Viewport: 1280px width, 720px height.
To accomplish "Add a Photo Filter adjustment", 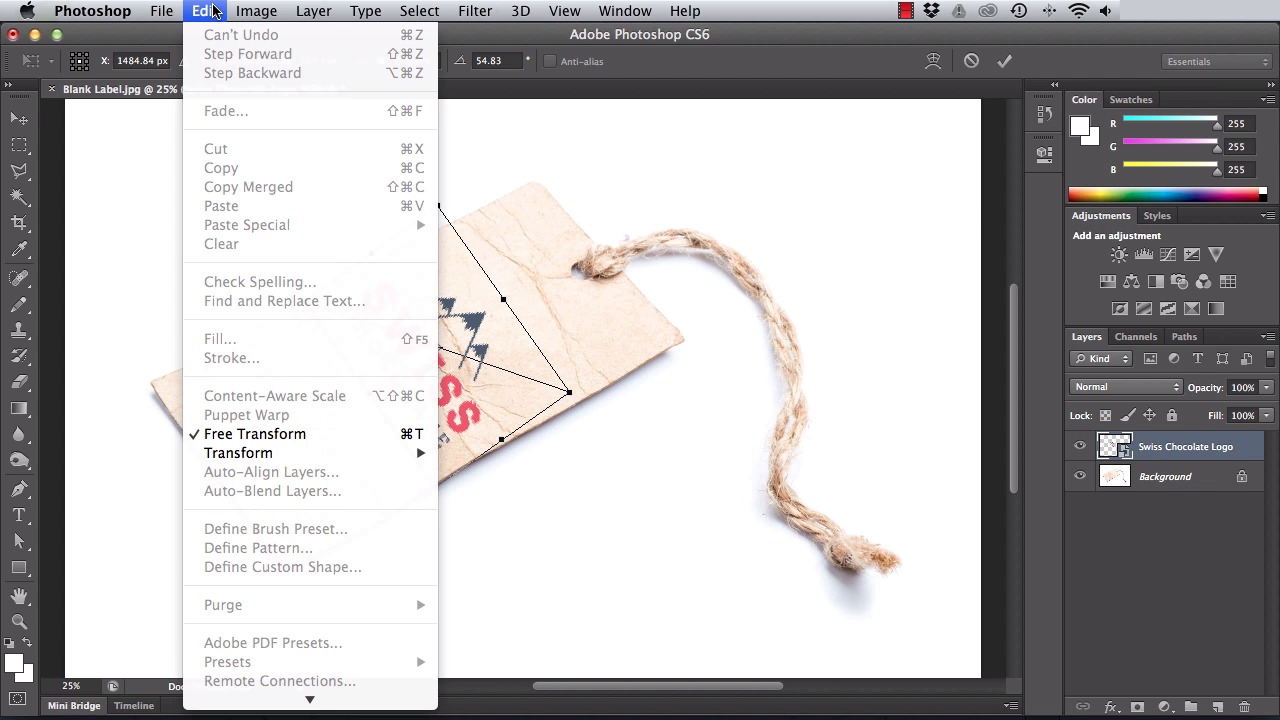I will click(x=1179, y=282).
